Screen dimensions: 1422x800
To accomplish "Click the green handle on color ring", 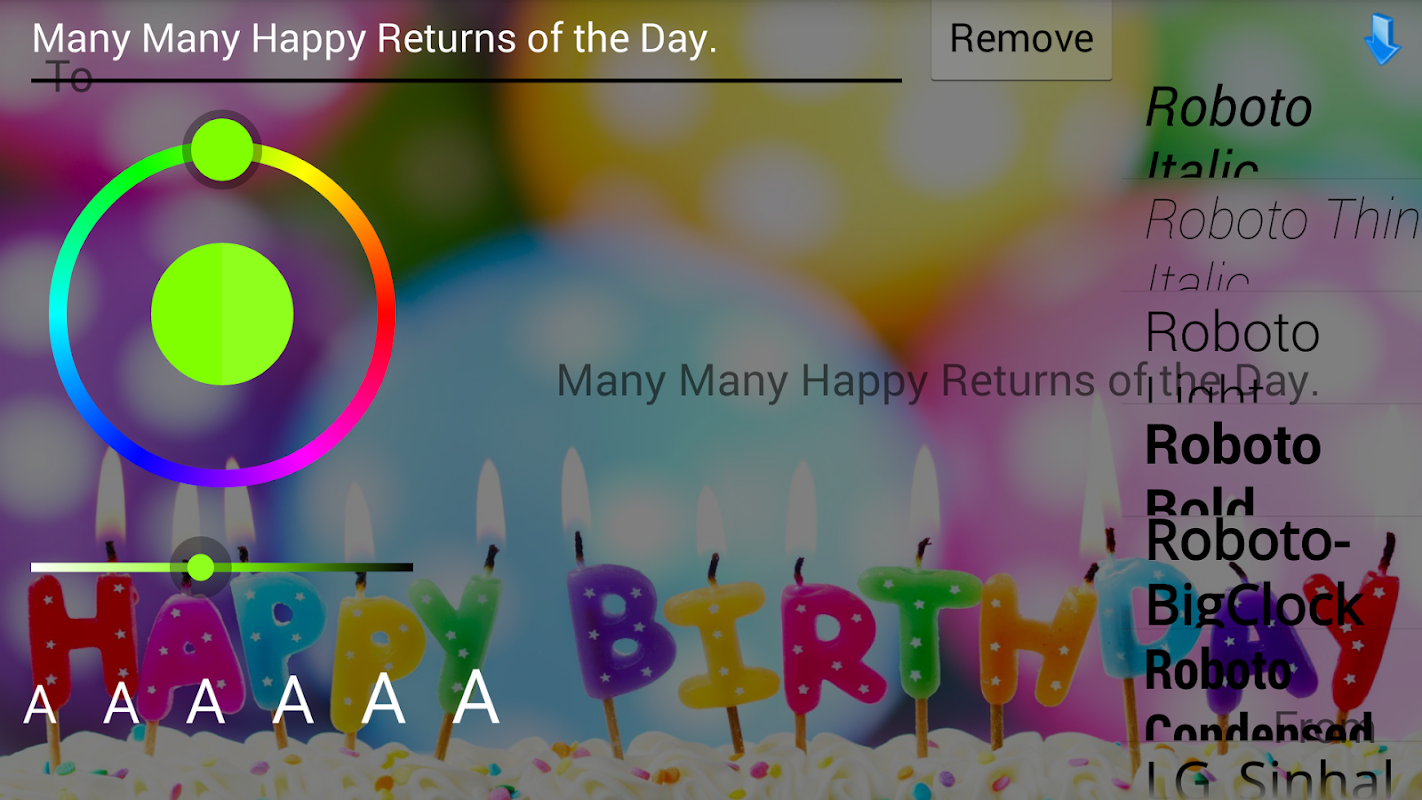I will click(x=222, y=149).
